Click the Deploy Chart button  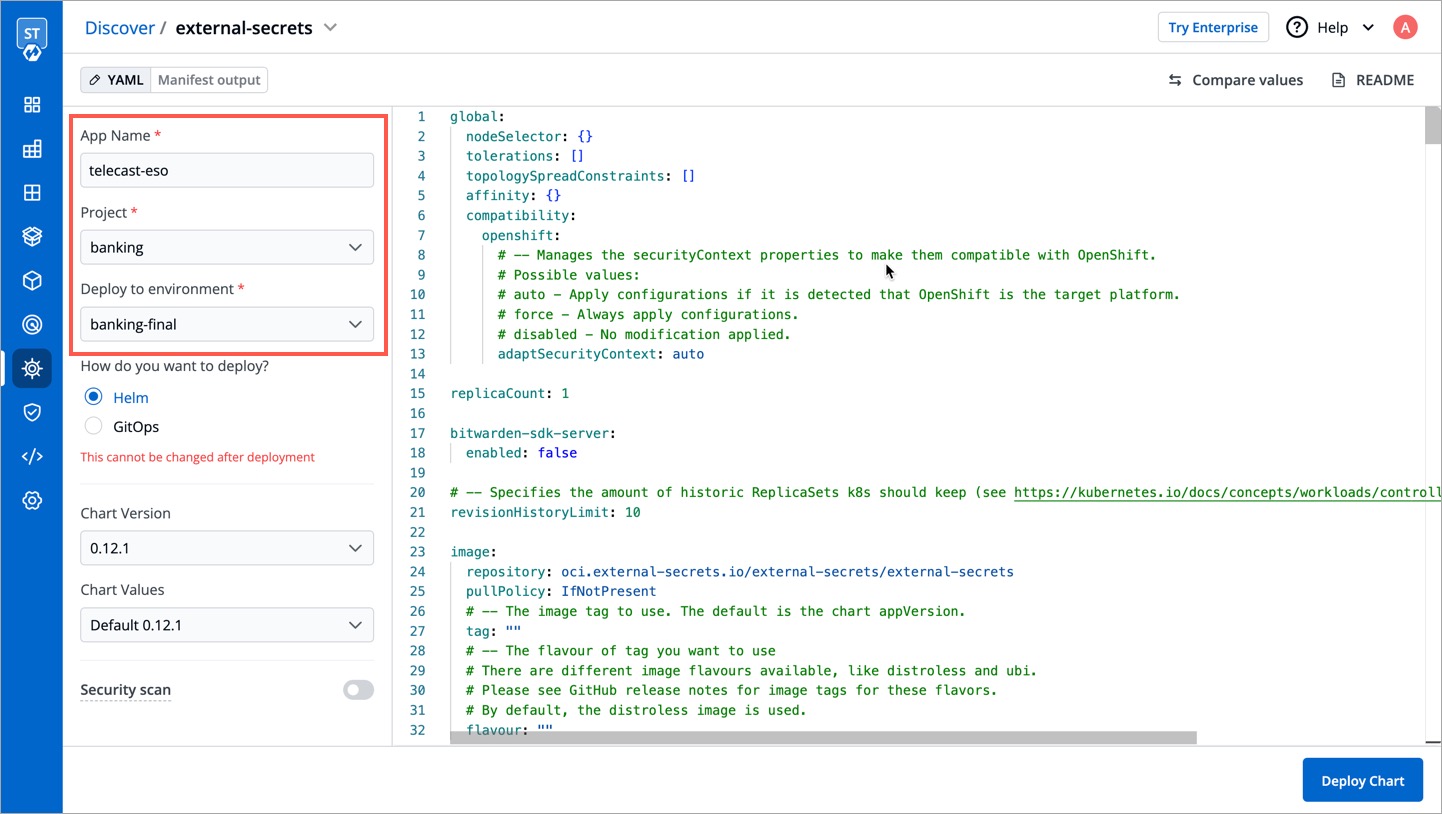point(1362,780)
